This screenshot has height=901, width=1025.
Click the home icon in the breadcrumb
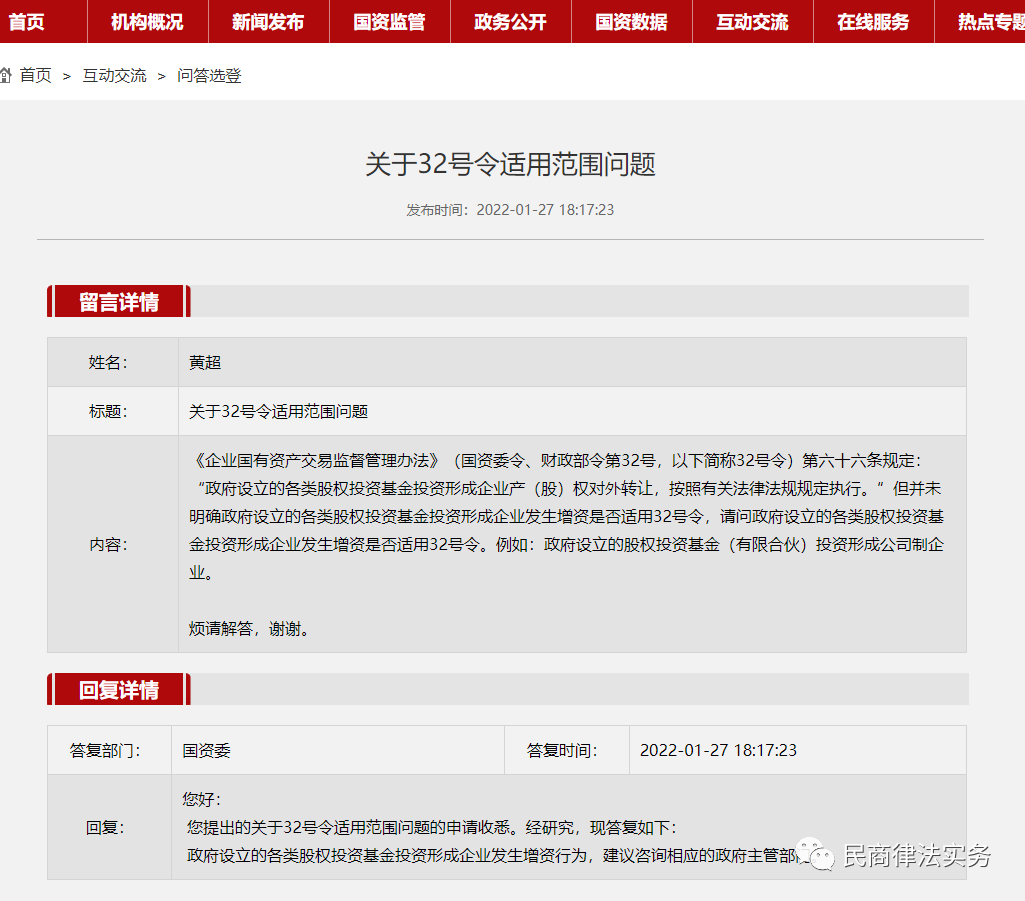tap(8, 73)
